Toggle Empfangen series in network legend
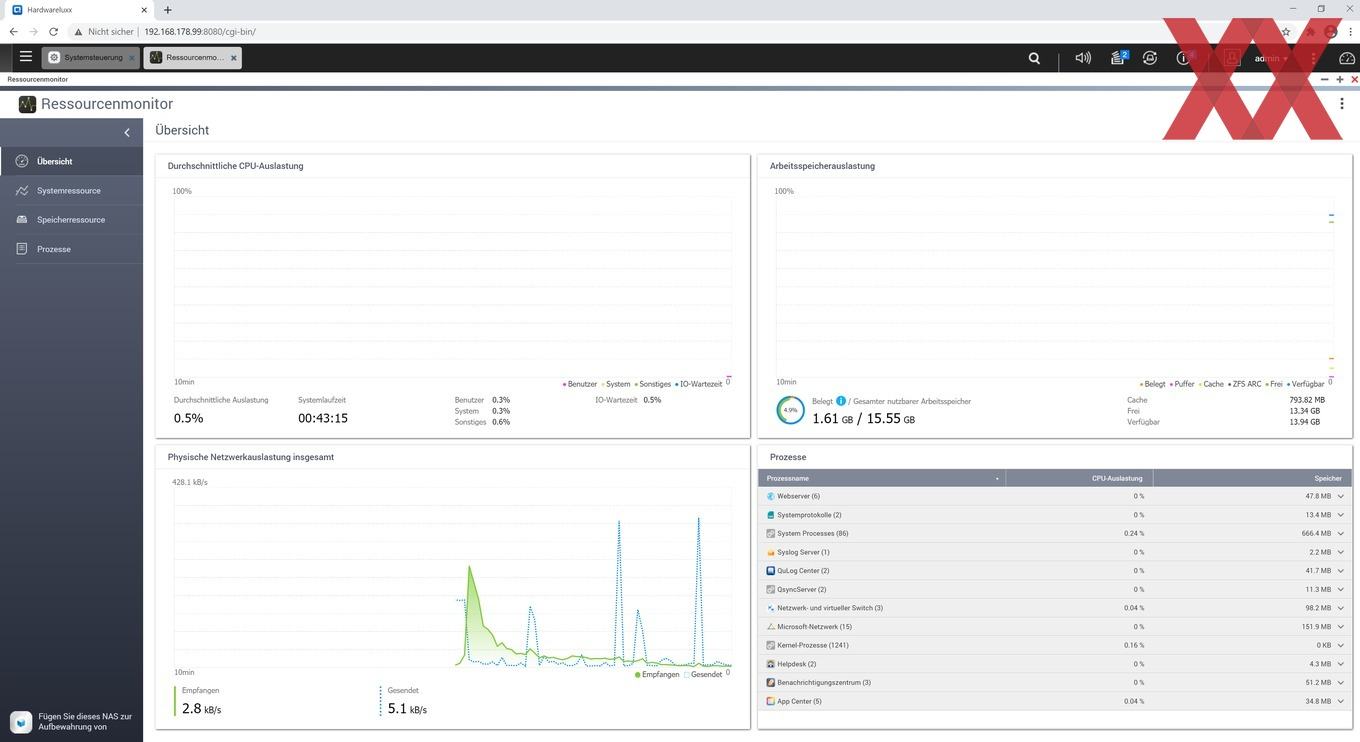 point(657,674)
